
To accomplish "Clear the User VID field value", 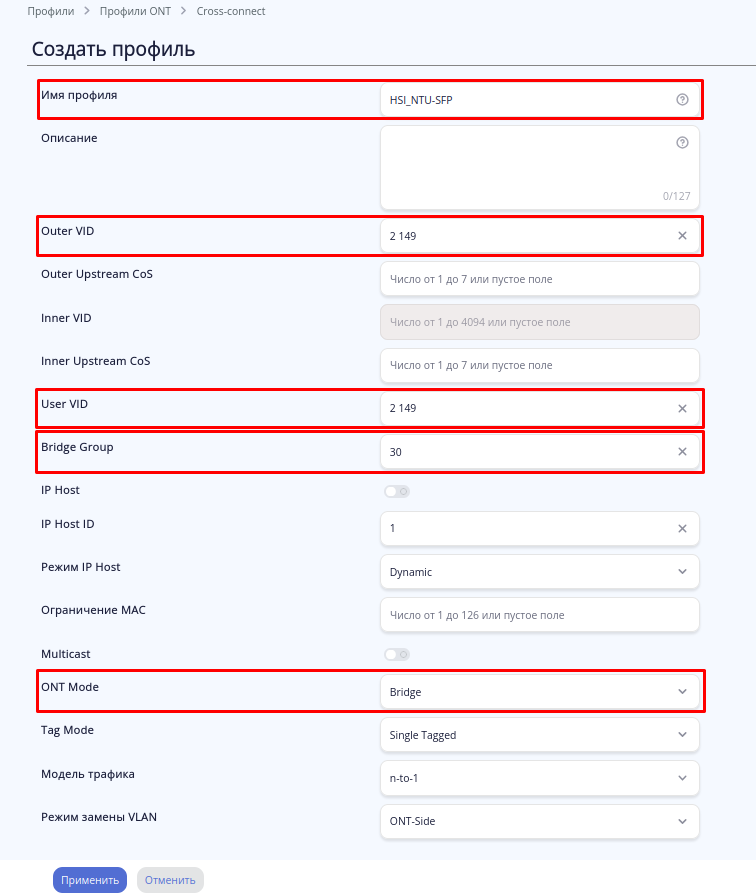I will 682,409.
